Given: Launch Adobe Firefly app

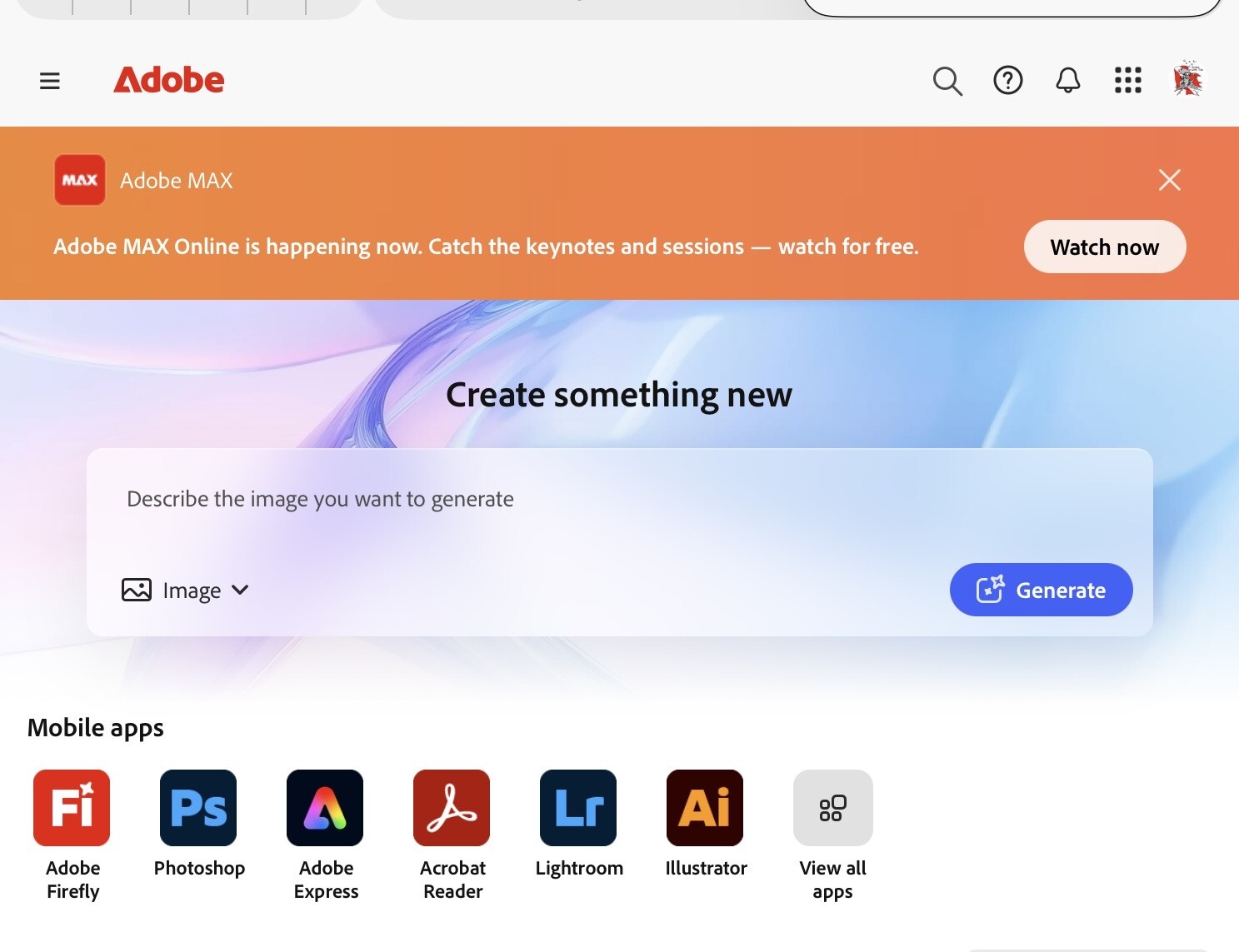Looking at the screenshot, I should 72,808.
